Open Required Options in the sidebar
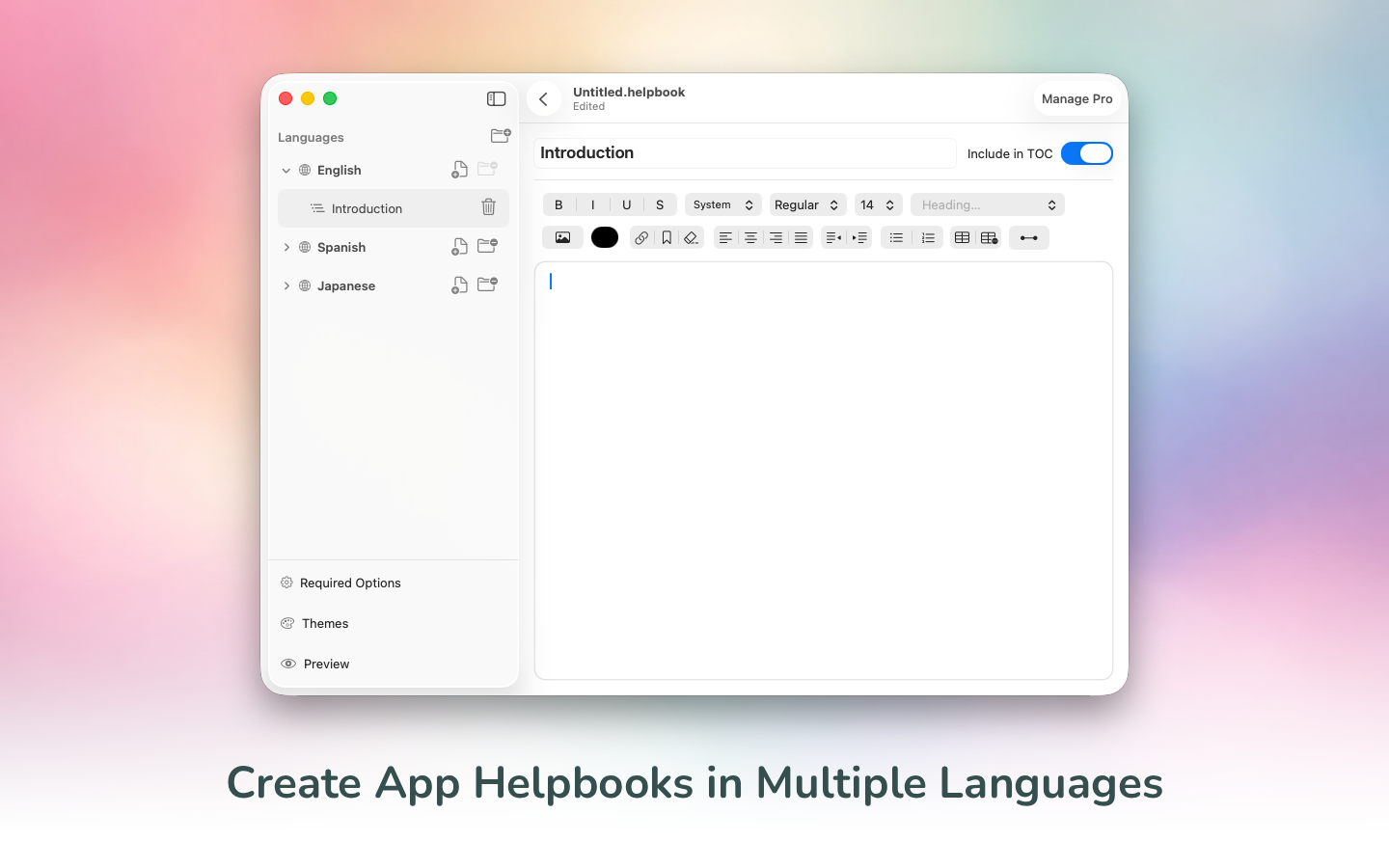Screen dimensions: 1389x868 [349, 583]
